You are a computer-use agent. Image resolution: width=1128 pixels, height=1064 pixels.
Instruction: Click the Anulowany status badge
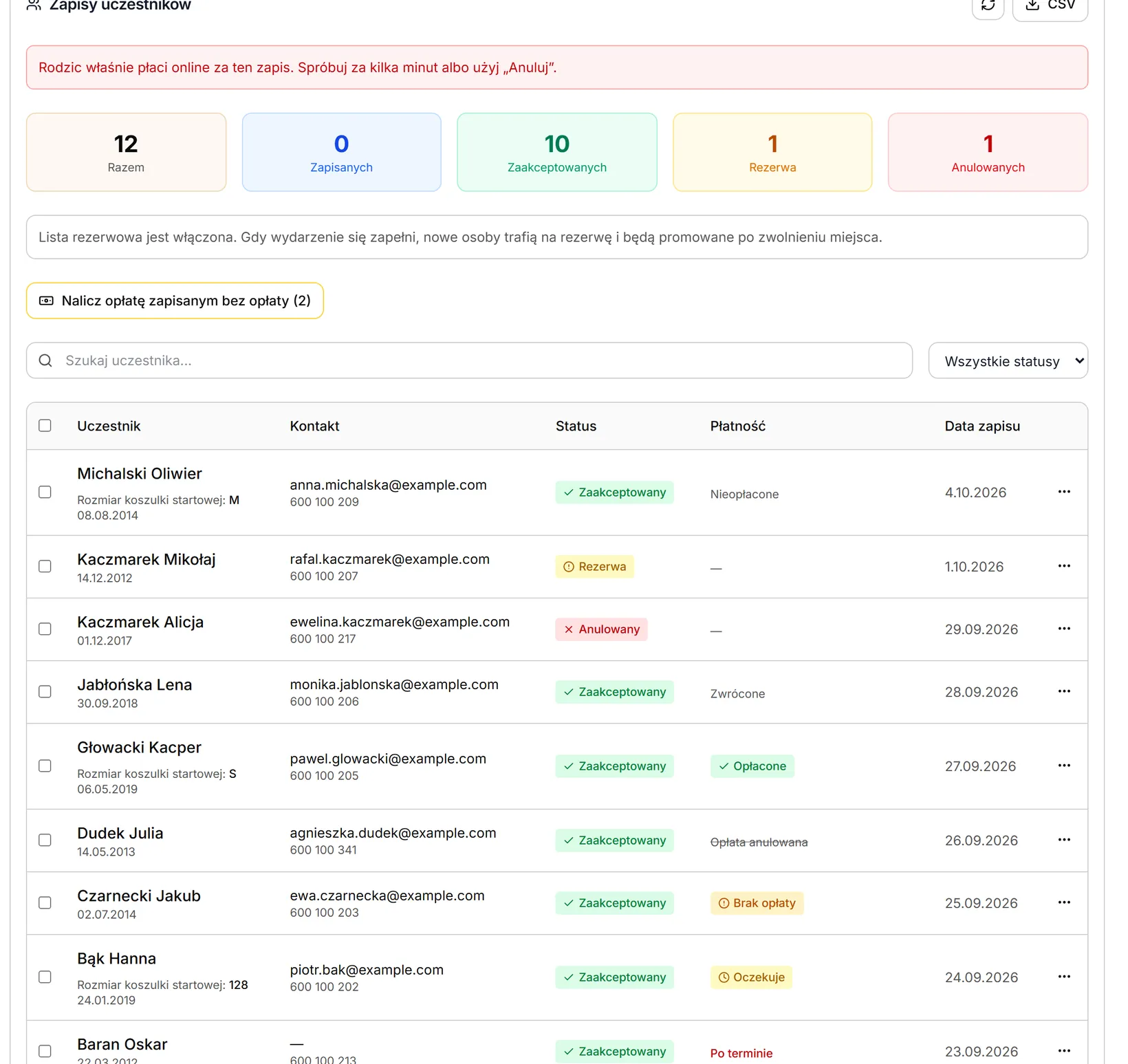(x=602, y=629)
